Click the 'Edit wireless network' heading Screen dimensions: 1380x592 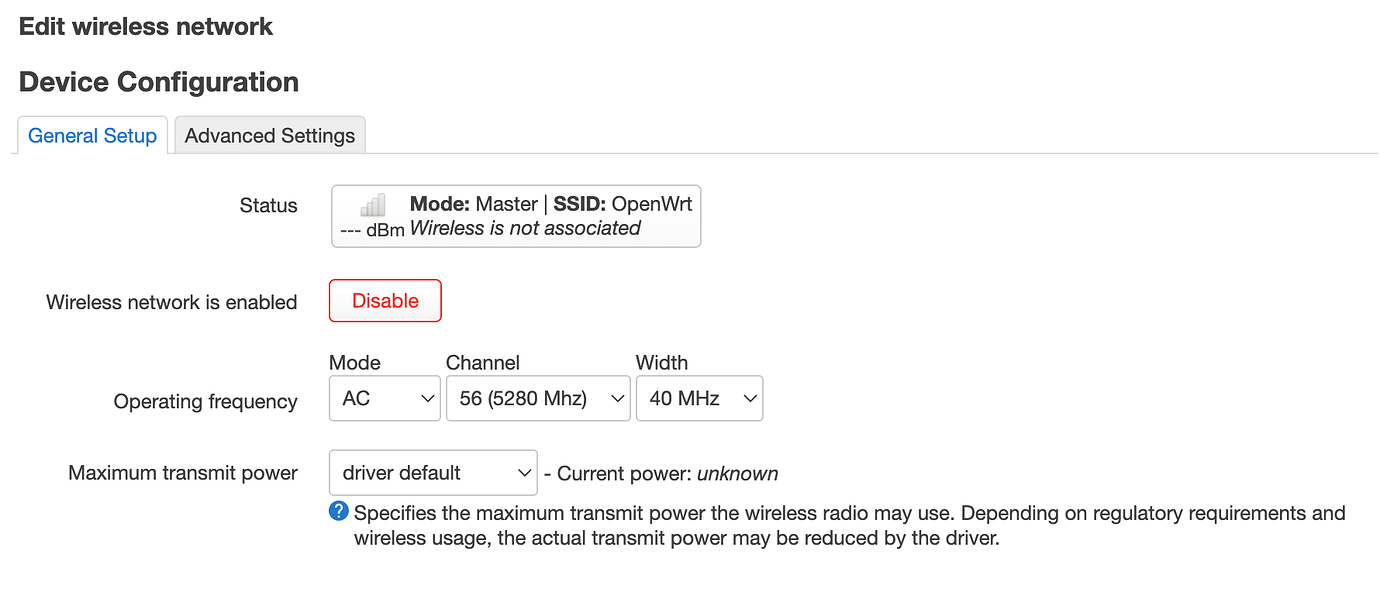[144, 26]
